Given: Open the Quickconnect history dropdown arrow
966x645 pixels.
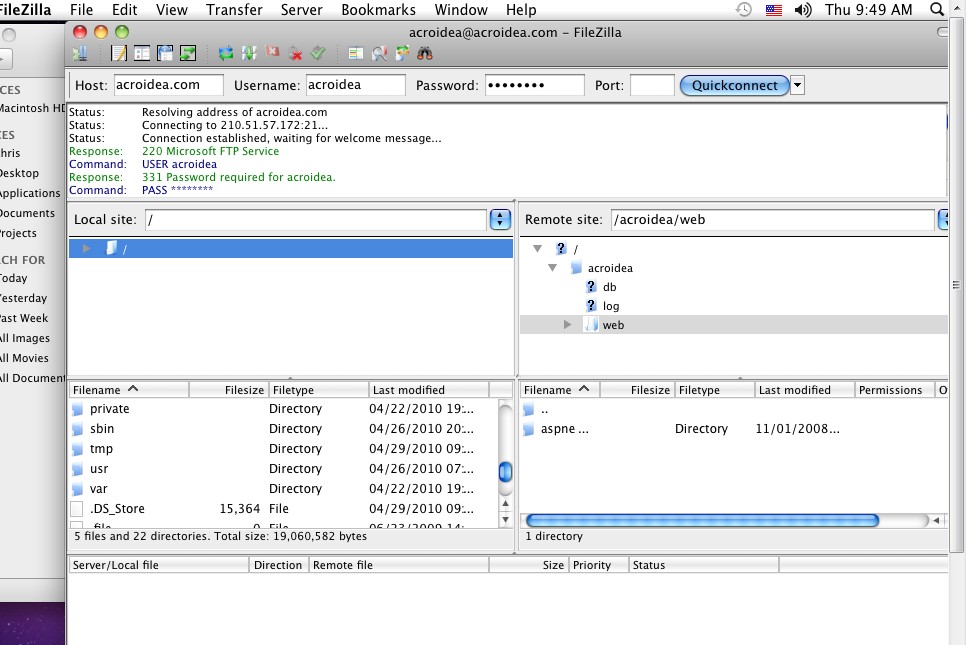Looking at the screenshot, I should click(x=797, y=85).
